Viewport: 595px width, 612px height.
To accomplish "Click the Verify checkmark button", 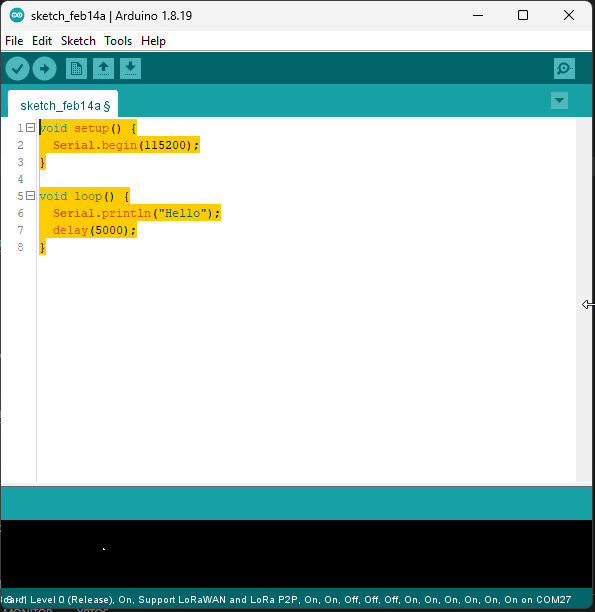I will coord(17,69).
